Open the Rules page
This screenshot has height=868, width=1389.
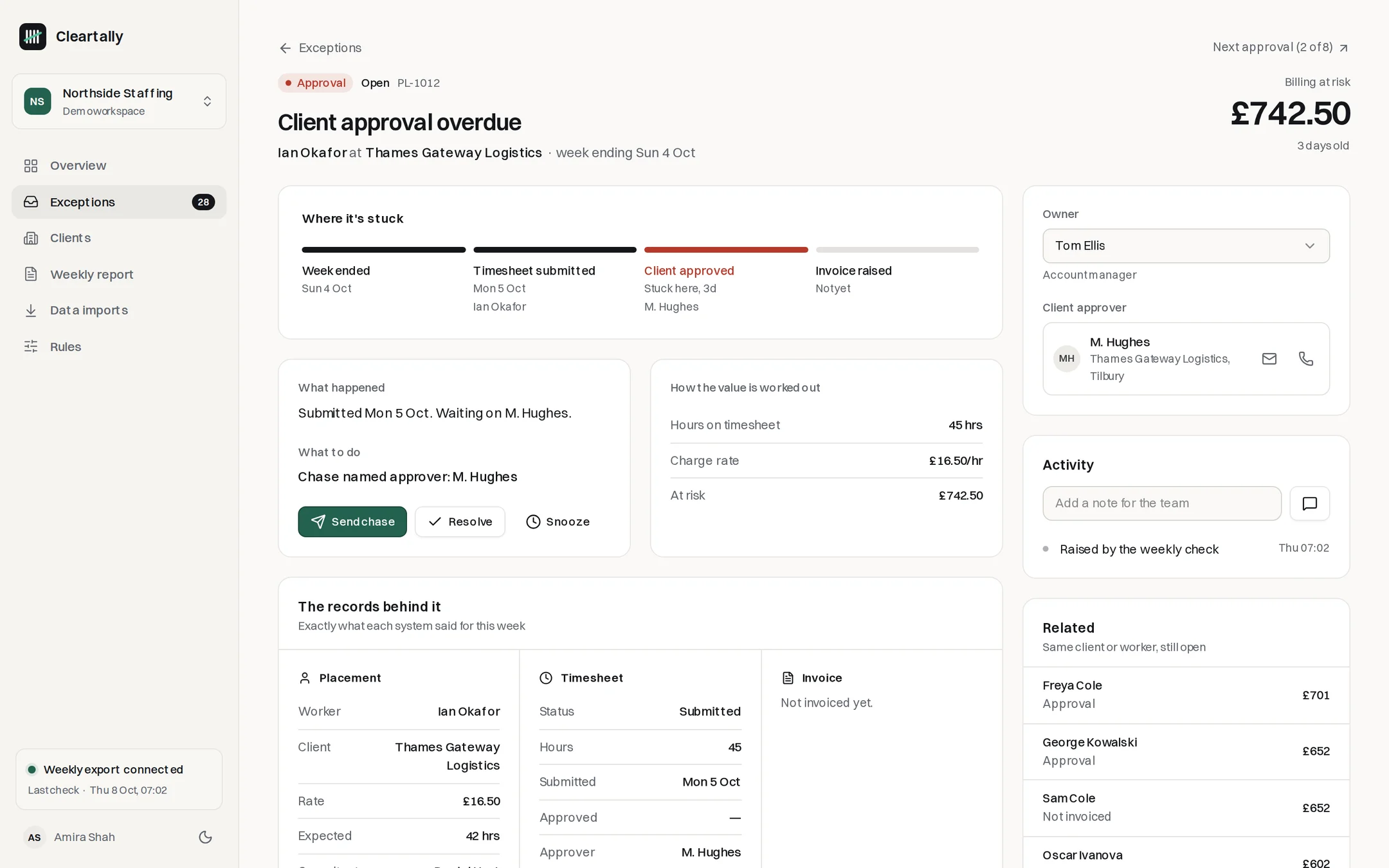(119, 347)
